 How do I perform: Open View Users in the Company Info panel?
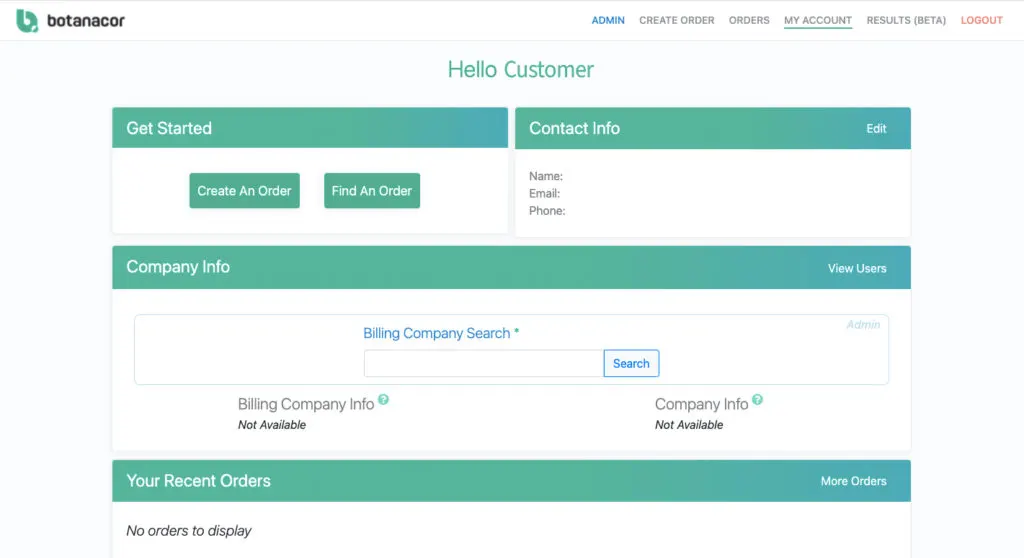[857, 268]
